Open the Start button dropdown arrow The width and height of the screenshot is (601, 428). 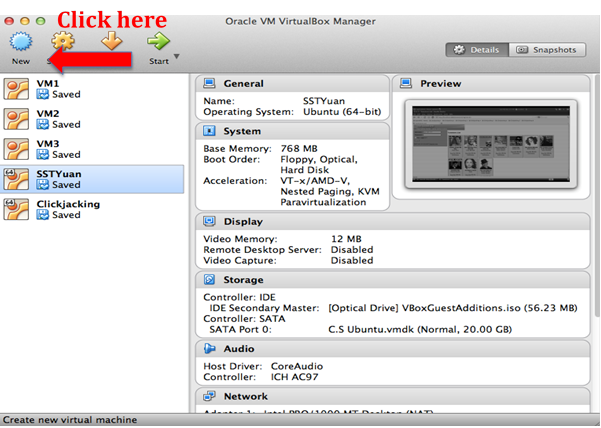tap(177, 56)
